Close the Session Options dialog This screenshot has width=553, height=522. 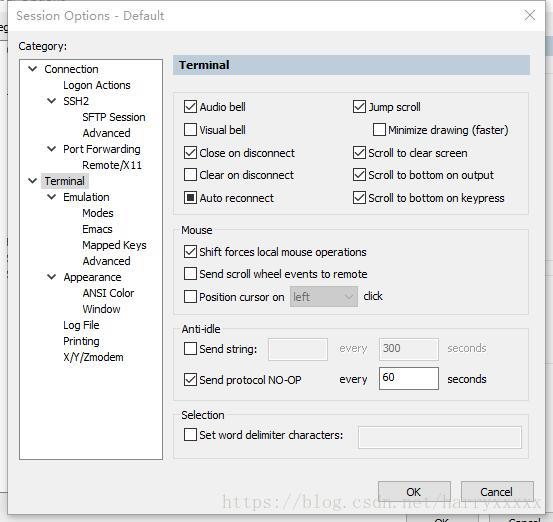(x=530, y=16)
